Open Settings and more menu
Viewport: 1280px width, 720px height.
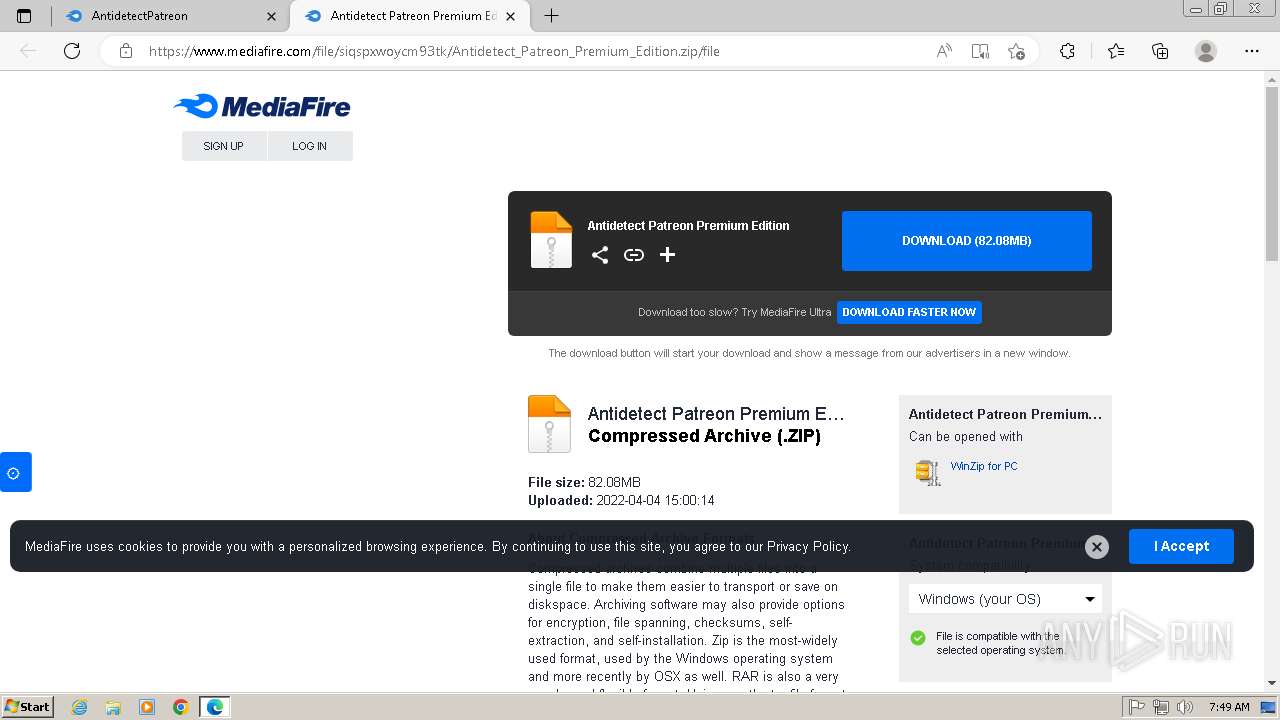[1252, 51]
